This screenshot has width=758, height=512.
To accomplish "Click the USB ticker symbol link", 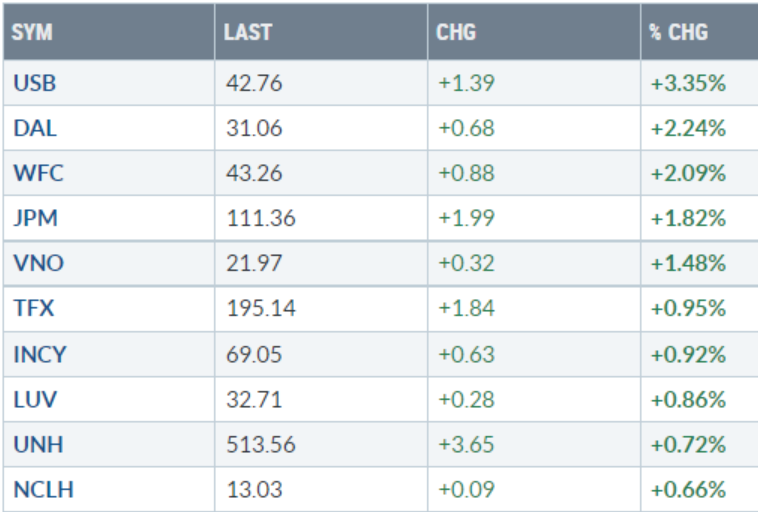I will (x=34, y=84).
